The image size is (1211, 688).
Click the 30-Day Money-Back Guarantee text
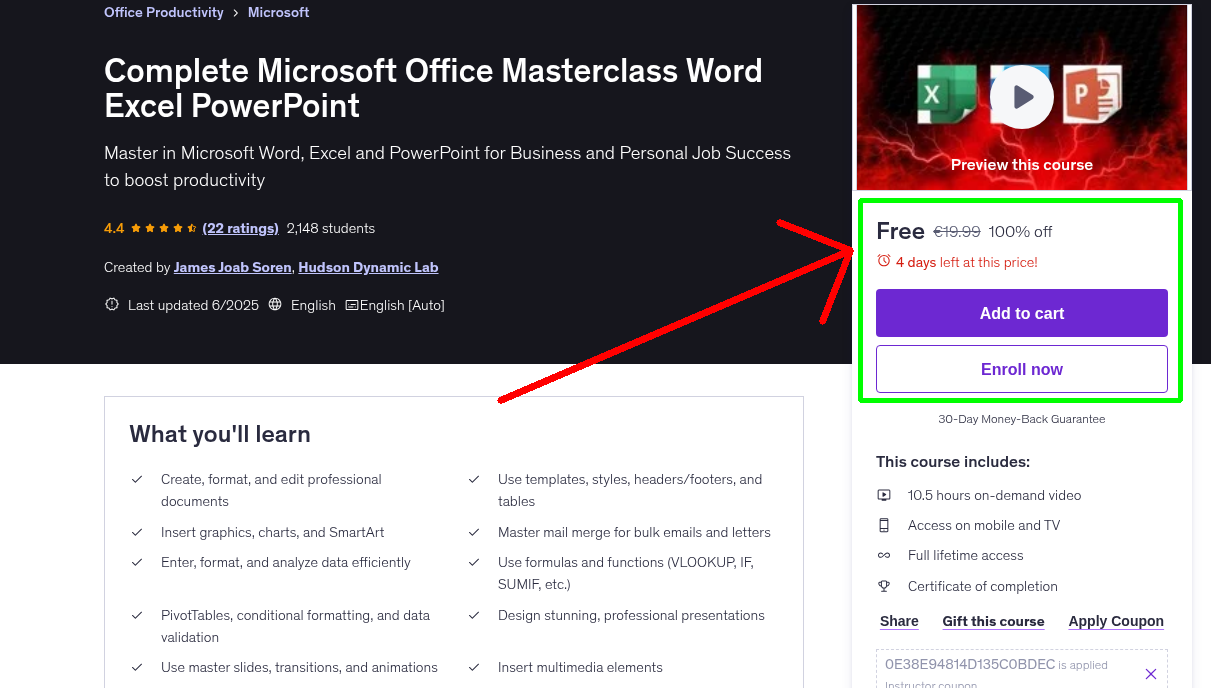(1022, 419)
